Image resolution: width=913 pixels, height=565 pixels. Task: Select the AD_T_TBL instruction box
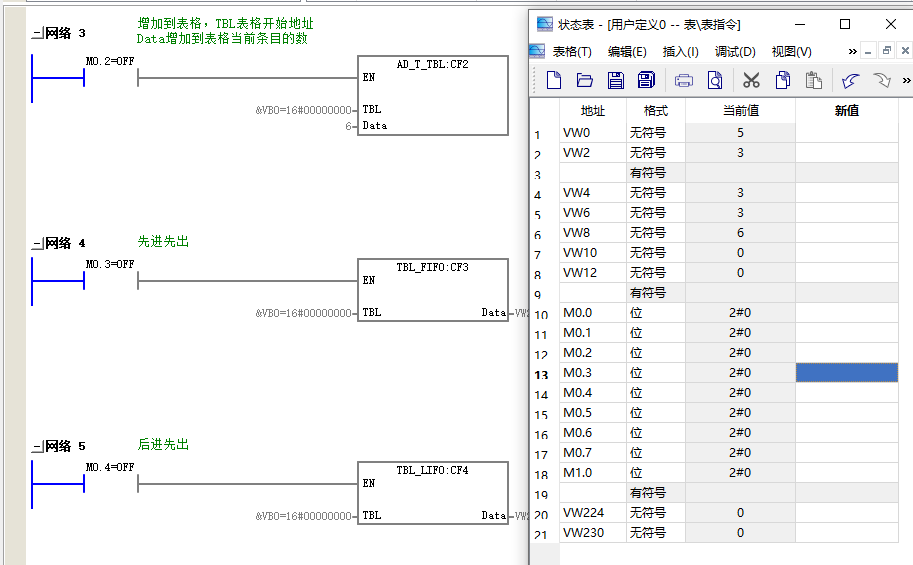(x=433, y=96)
